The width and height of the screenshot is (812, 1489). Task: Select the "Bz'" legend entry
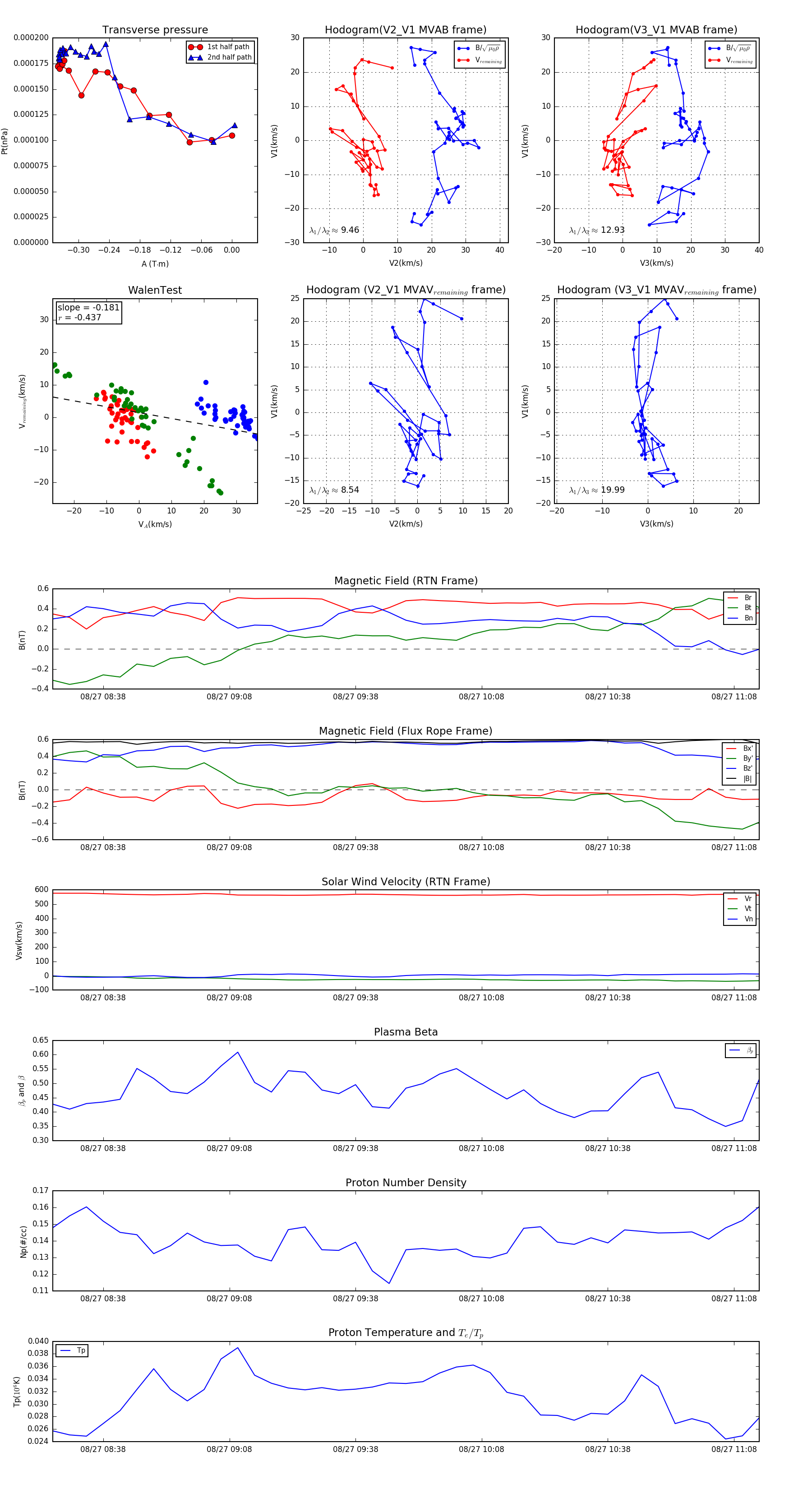740,768
